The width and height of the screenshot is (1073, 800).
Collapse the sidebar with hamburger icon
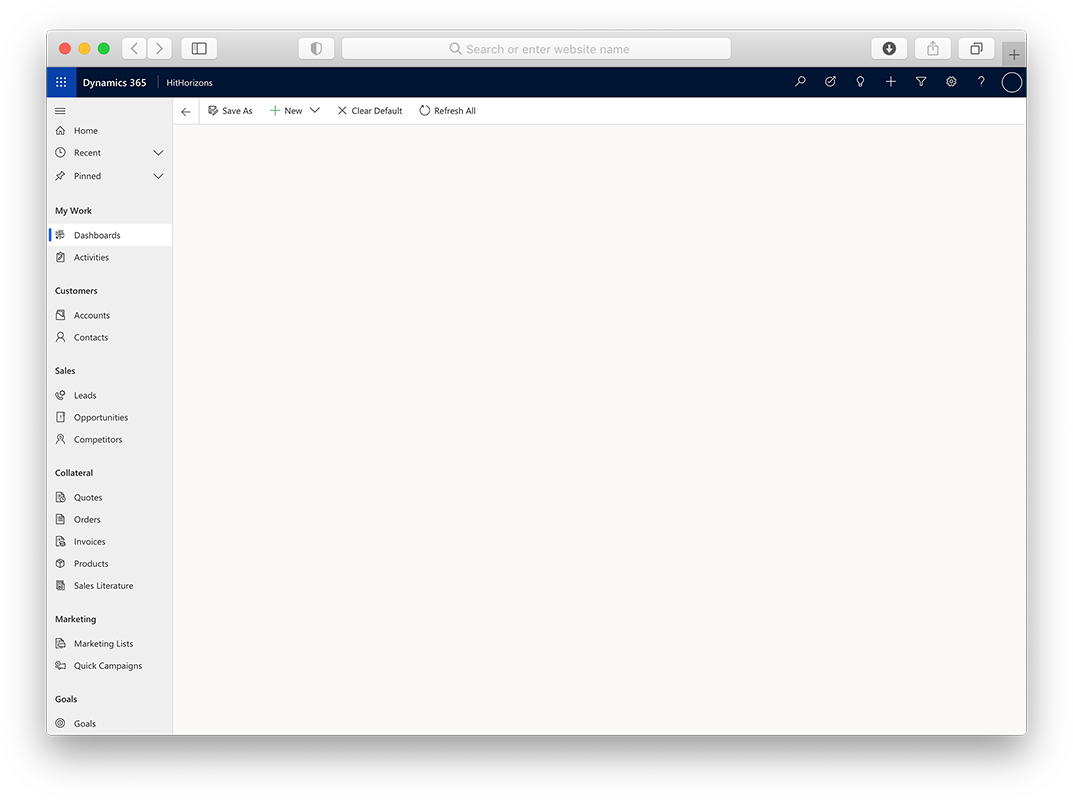[x=60, y=111]
